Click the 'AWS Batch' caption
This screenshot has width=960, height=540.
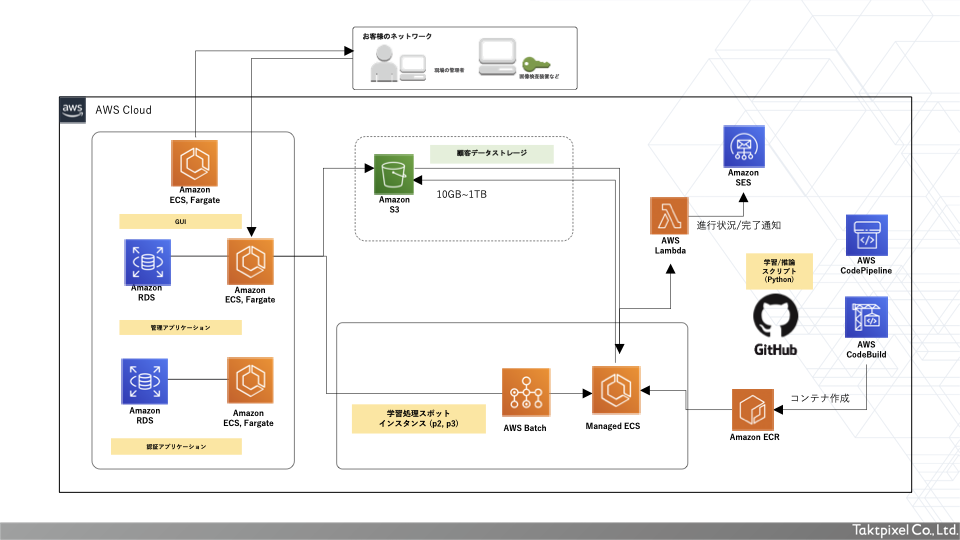[525, 428]
